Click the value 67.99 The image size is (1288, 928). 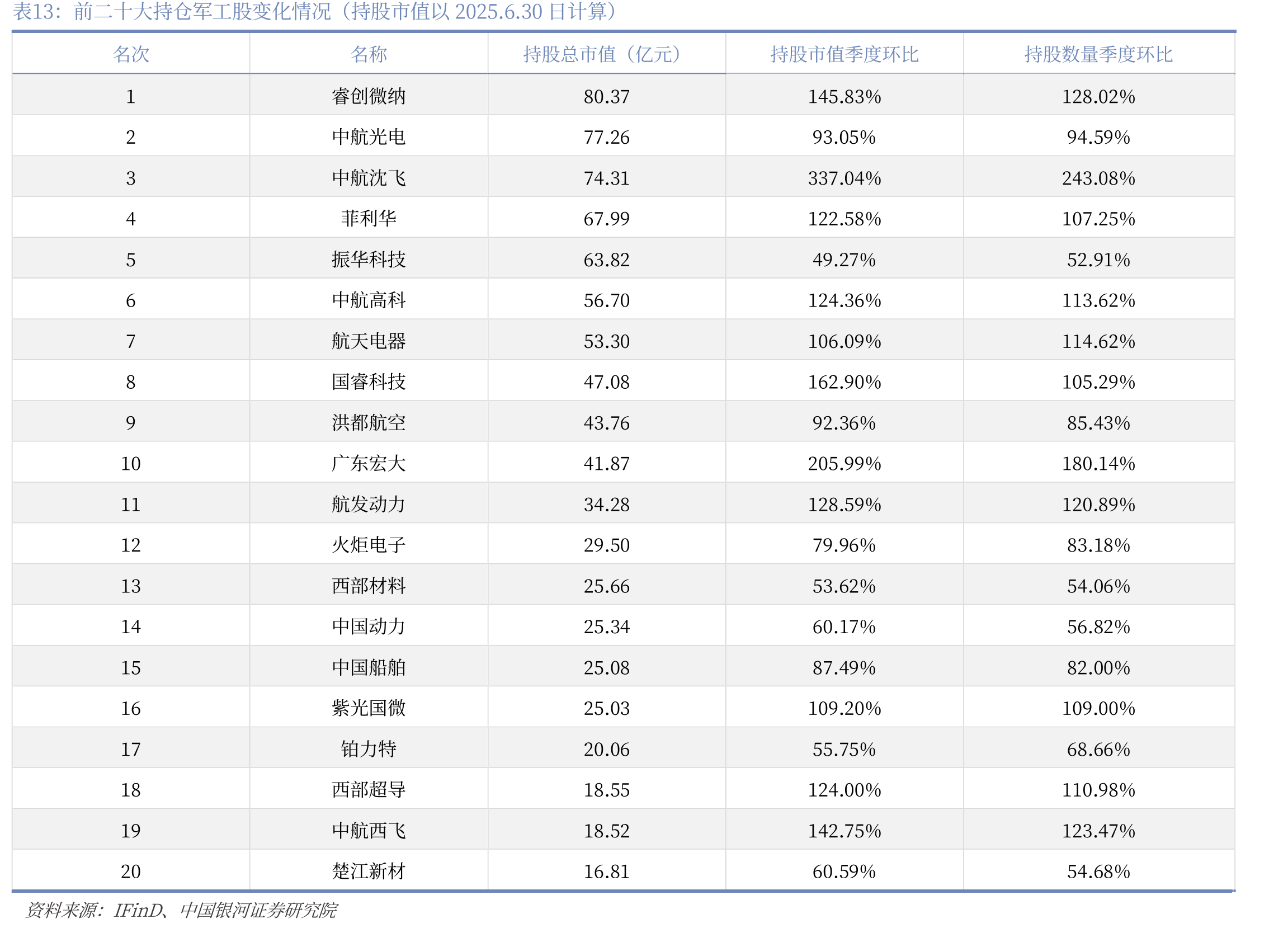point(606,219)
